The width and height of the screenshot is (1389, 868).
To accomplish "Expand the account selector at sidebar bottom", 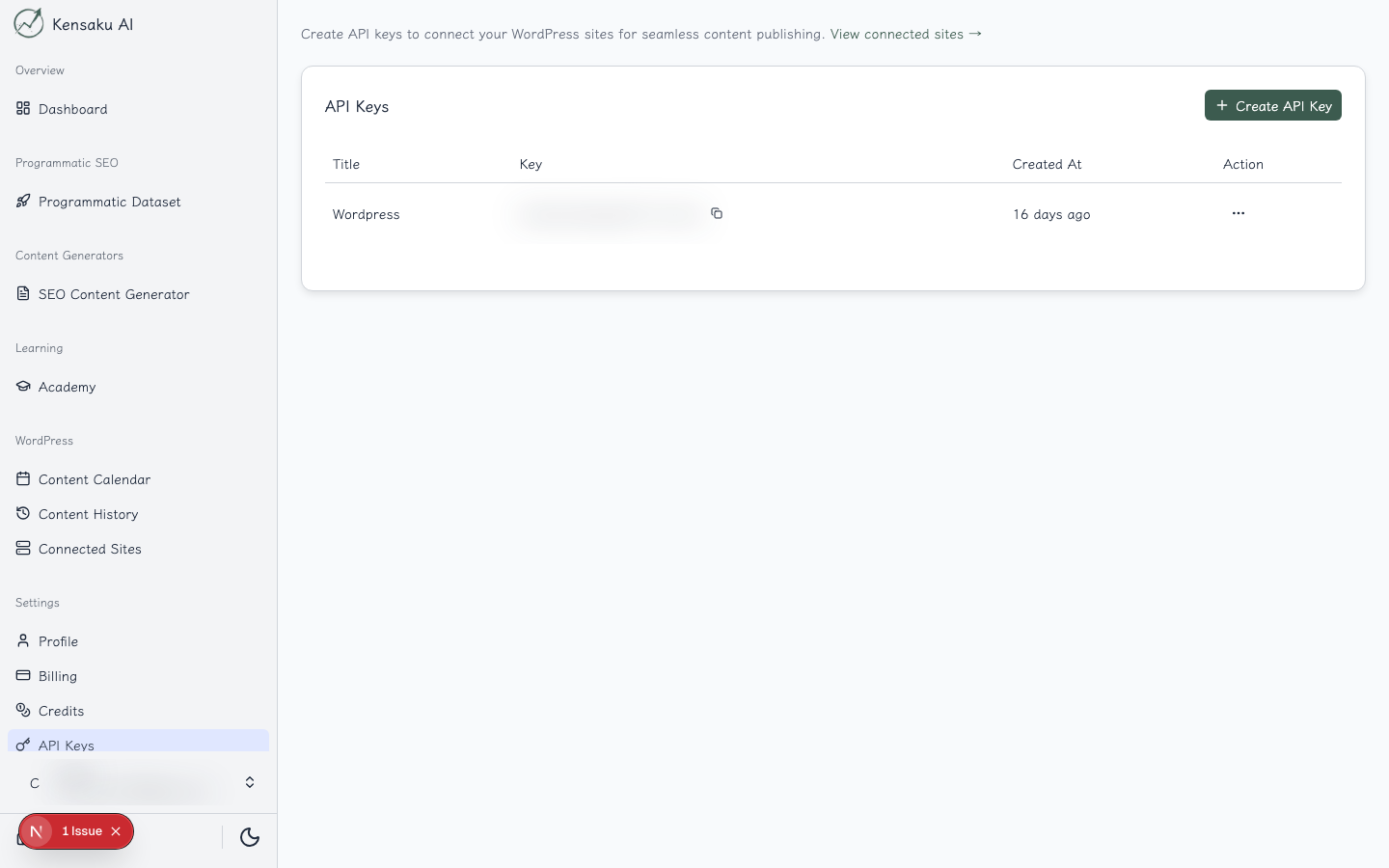I will pyautogui.click(x=140, y=782).
